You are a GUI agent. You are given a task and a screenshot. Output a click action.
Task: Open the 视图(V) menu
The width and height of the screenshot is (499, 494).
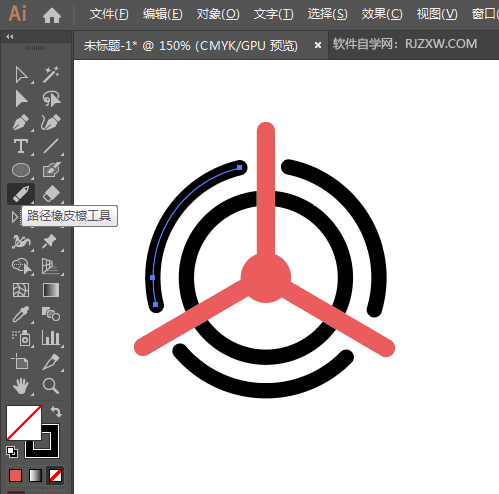pyautogui.click(x=437, y=14)
